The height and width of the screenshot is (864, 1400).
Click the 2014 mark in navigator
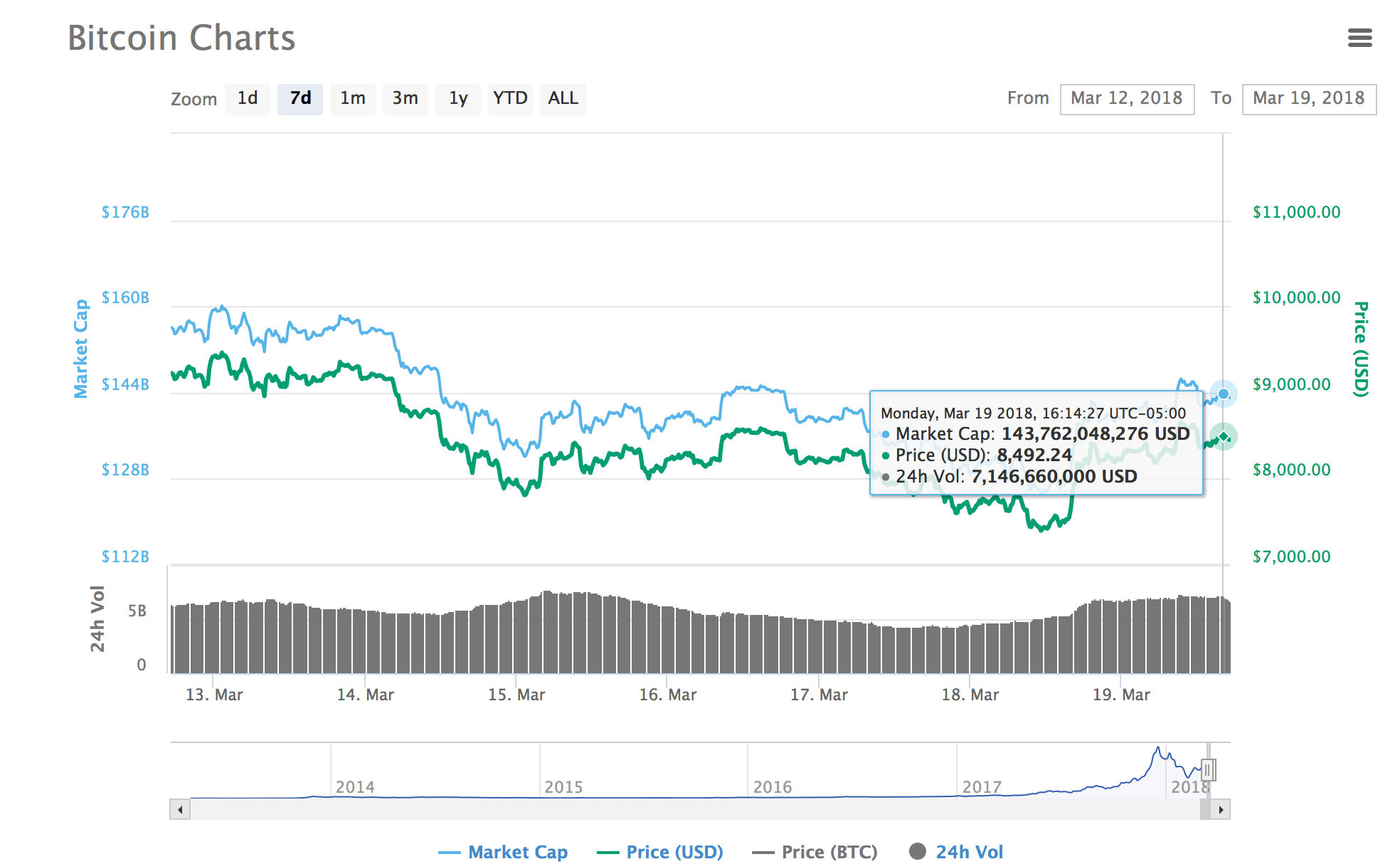point(355,787)
